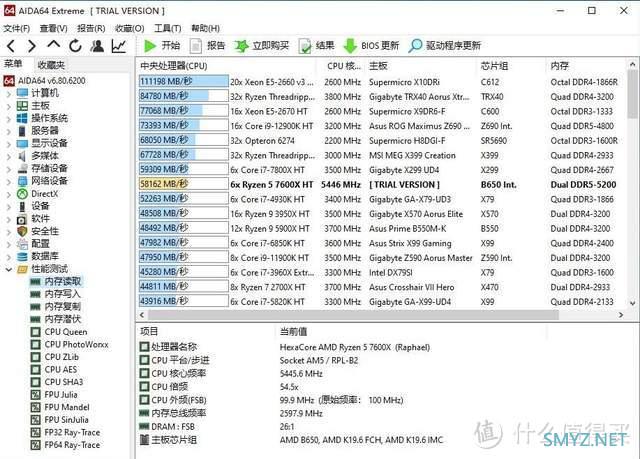Select the FP32 Ray-Trace benchmark
The width and height of the screenshot is (640, 459).
[65, 432]
